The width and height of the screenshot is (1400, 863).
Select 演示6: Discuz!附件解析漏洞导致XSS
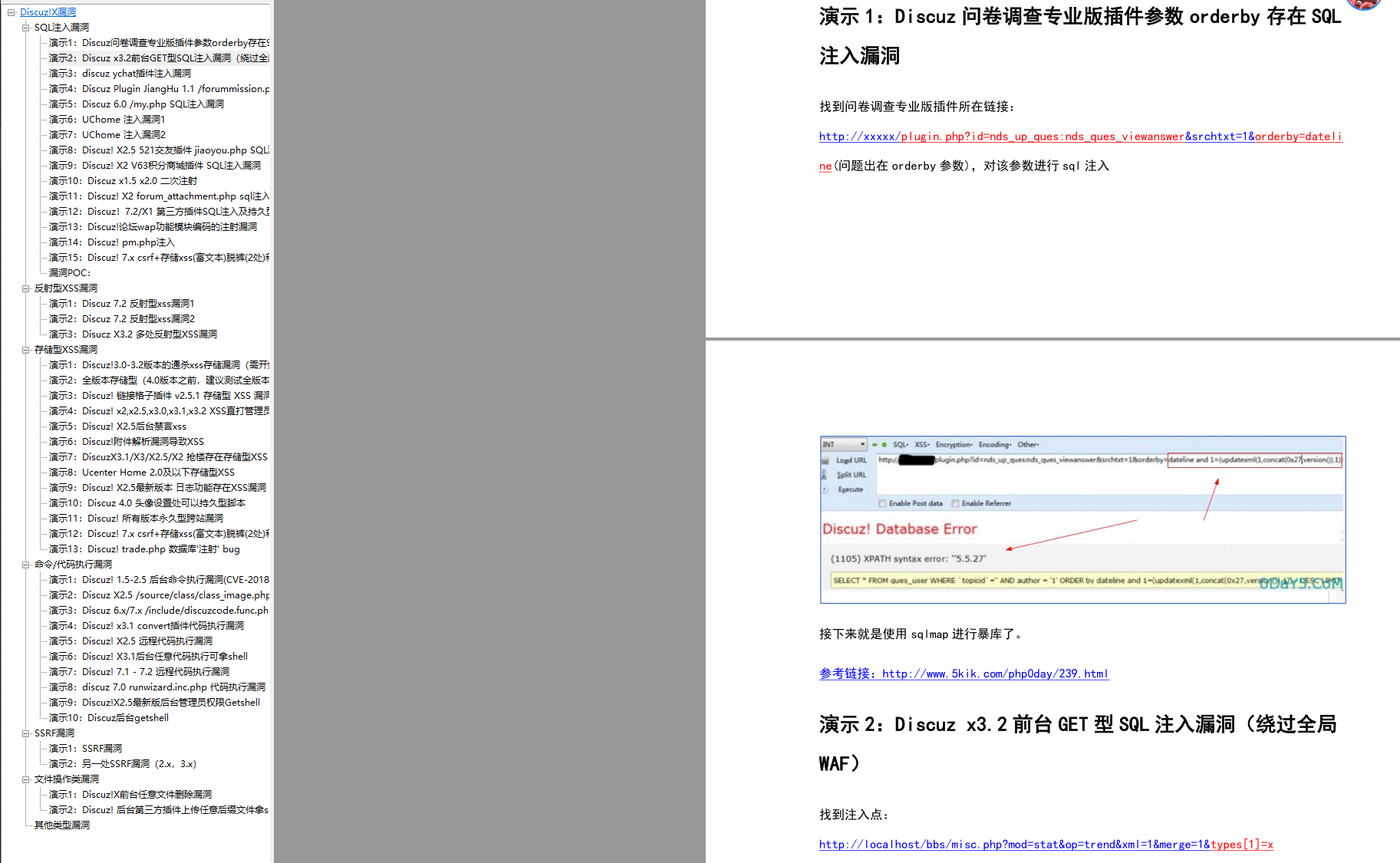click(x=127, y=442)
